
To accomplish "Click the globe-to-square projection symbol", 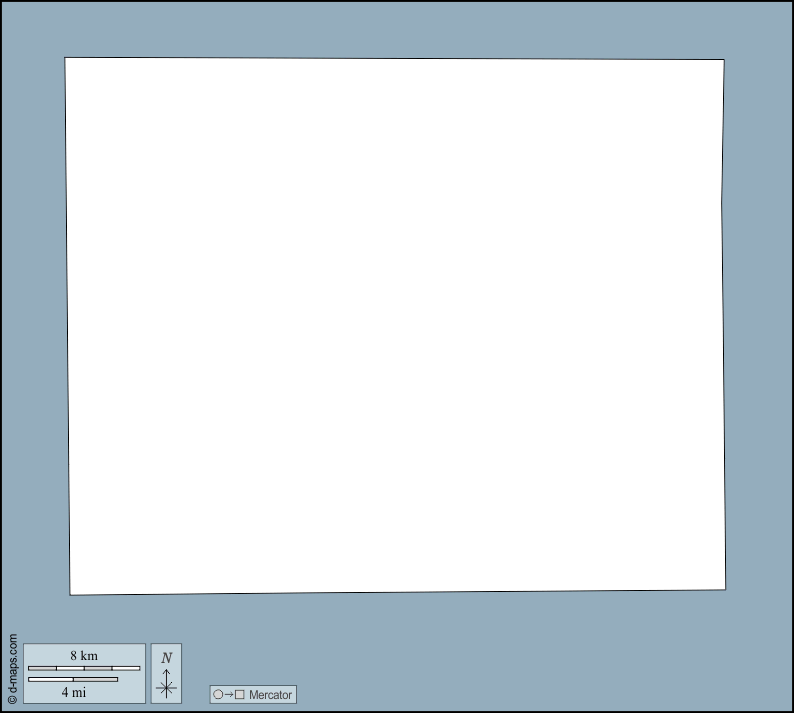I will click(229, 694).
